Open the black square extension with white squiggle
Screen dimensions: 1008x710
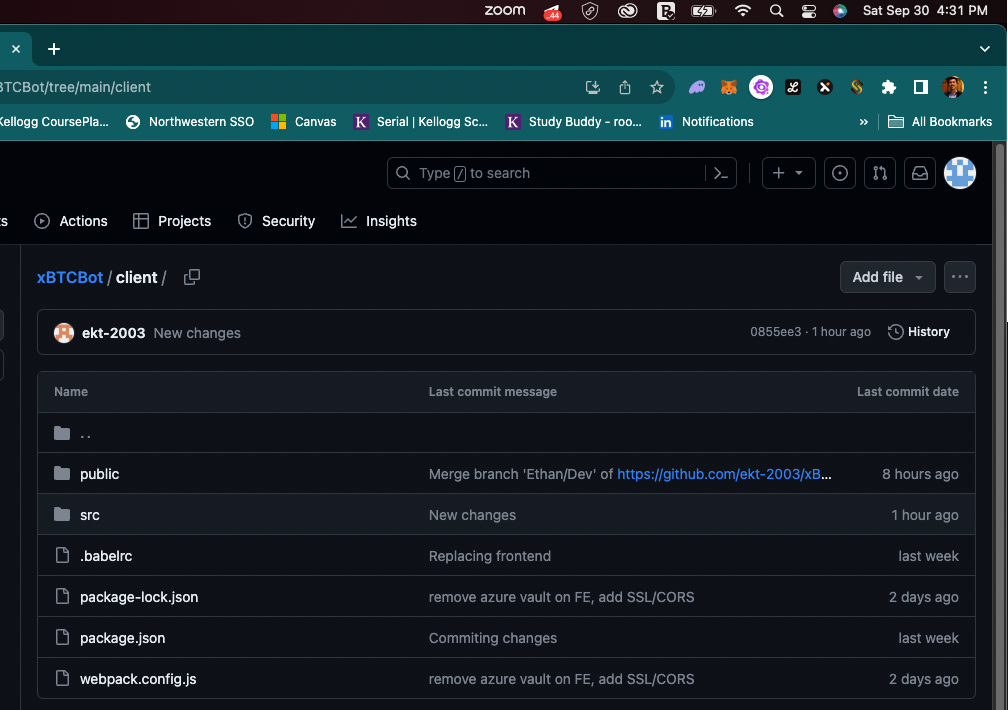793,87
